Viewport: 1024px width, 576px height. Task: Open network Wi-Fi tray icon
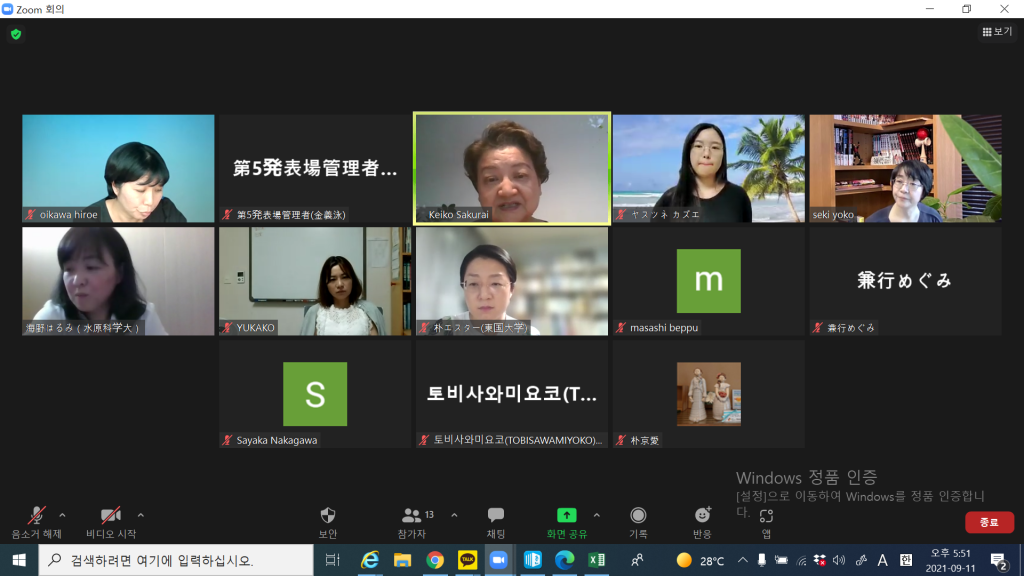[801, 560]
